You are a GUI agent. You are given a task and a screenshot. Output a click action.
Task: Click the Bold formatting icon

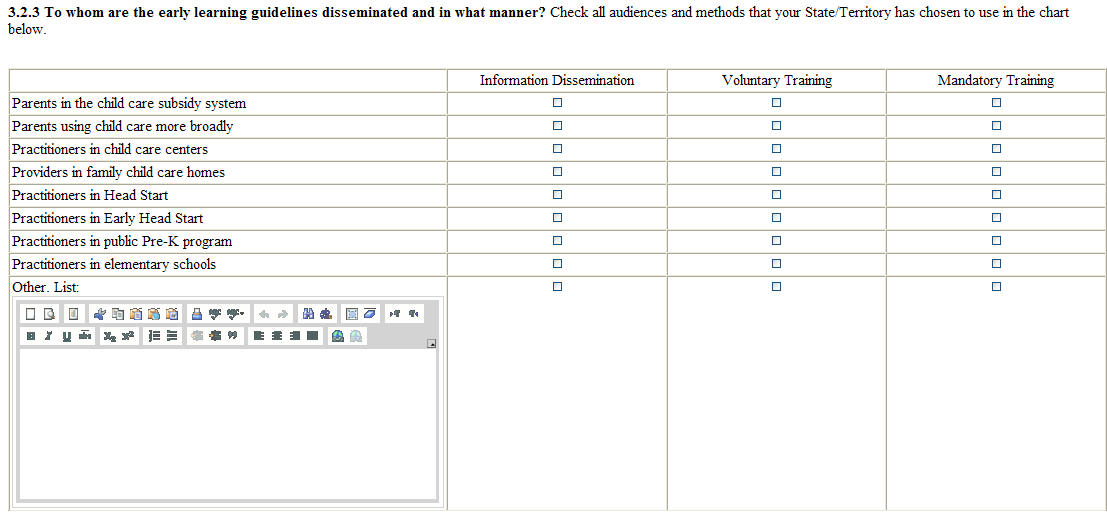(x=31, y=336)
